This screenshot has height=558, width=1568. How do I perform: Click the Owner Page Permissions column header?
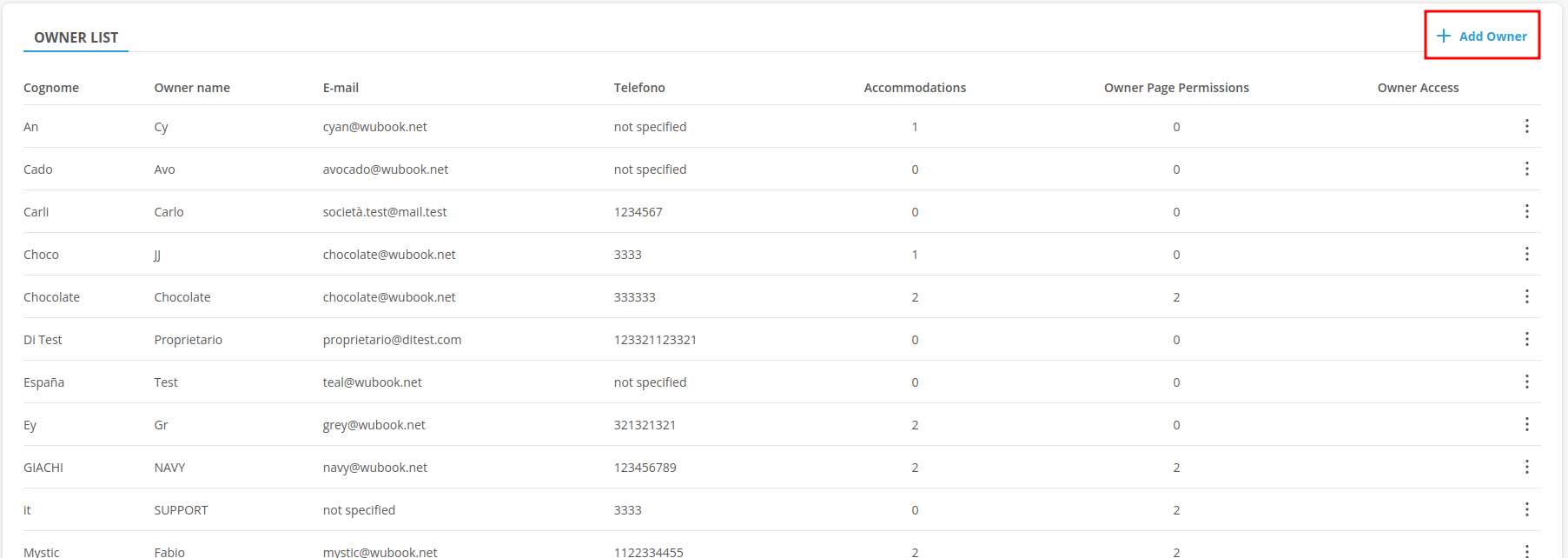point(1176,88)
